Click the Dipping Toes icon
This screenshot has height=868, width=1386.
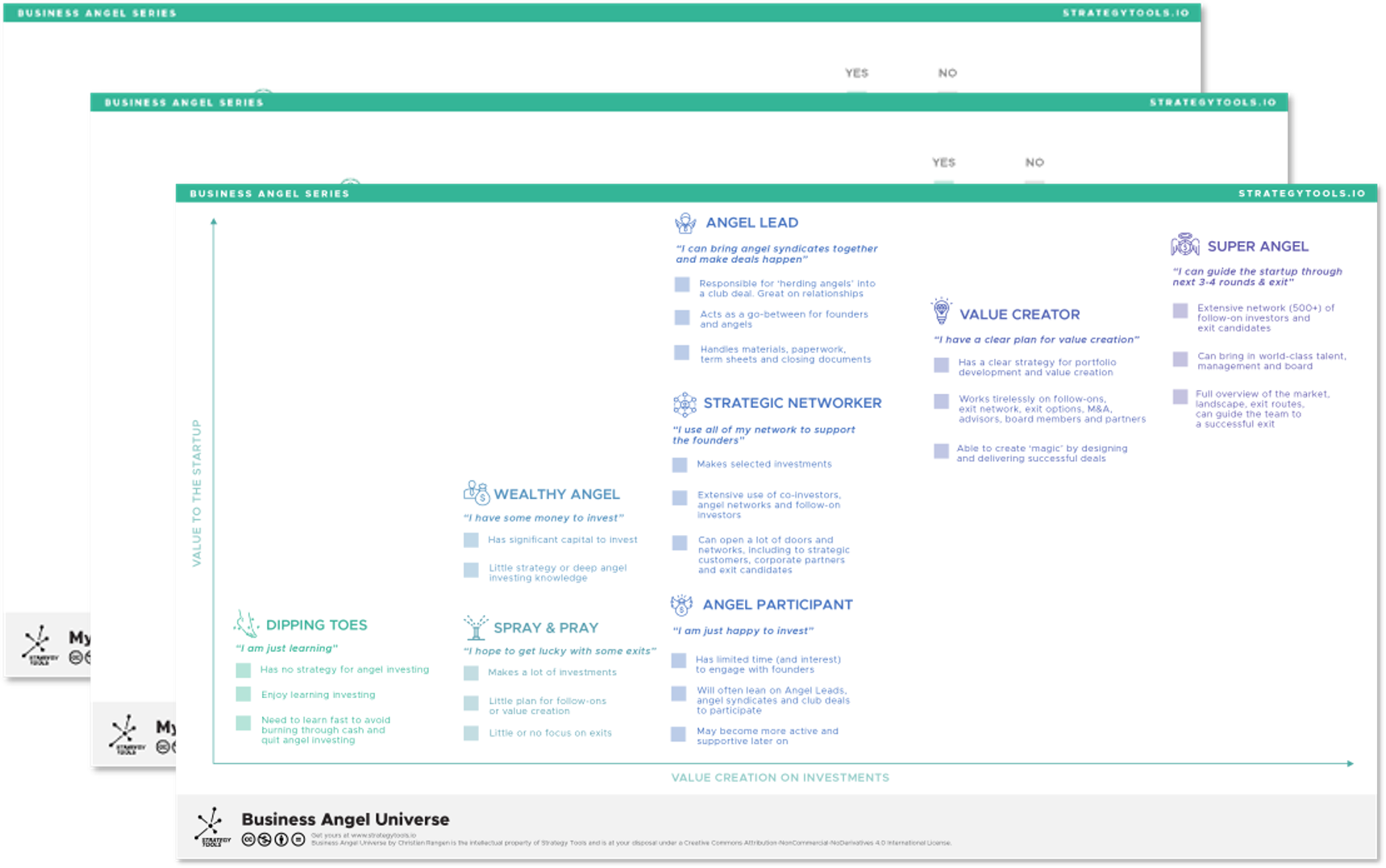click(246, 624)
